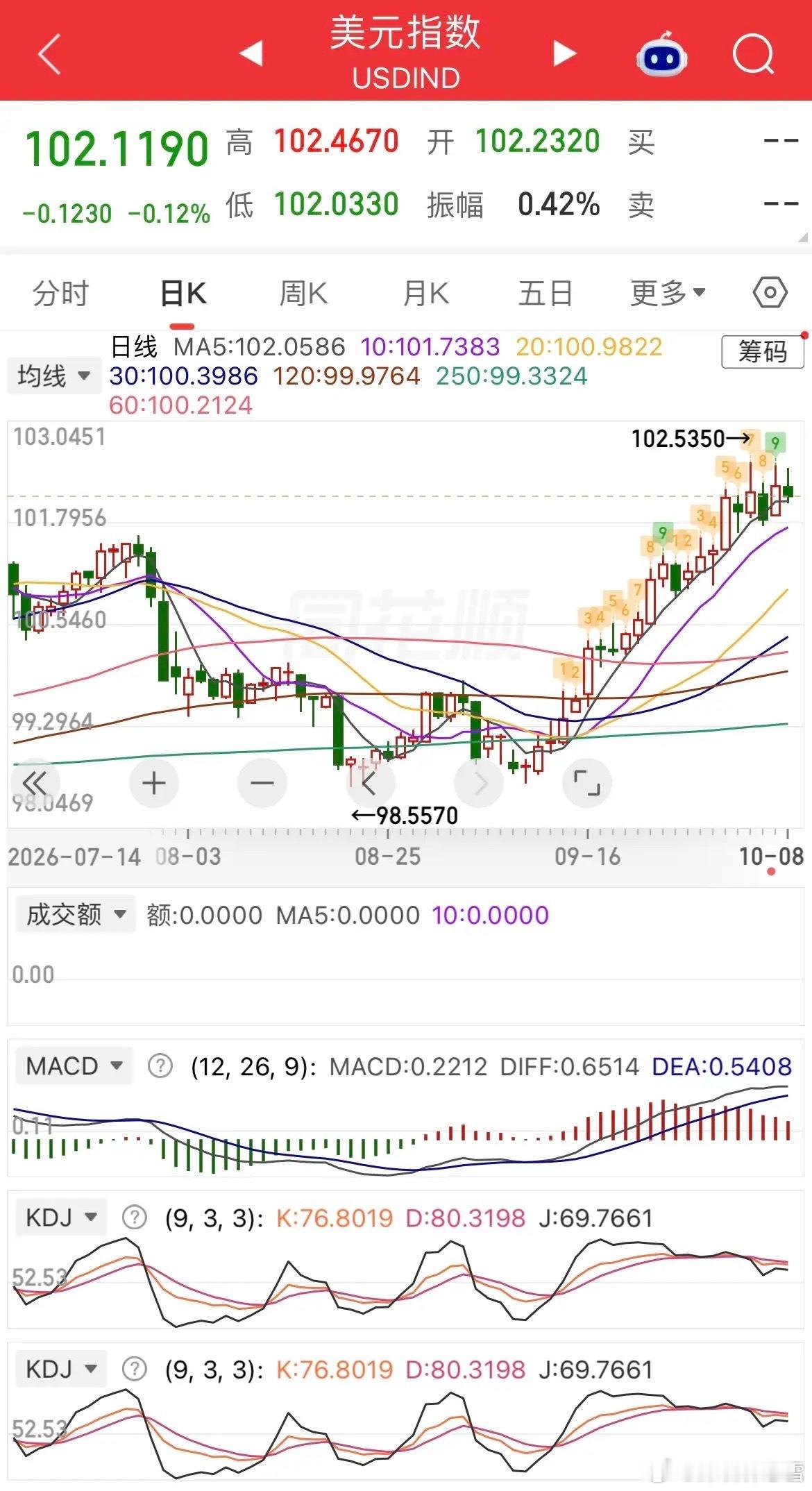Move chart cursor left with chevron
This screenshot has height=1491, width=812.
[x=370, y=784]
